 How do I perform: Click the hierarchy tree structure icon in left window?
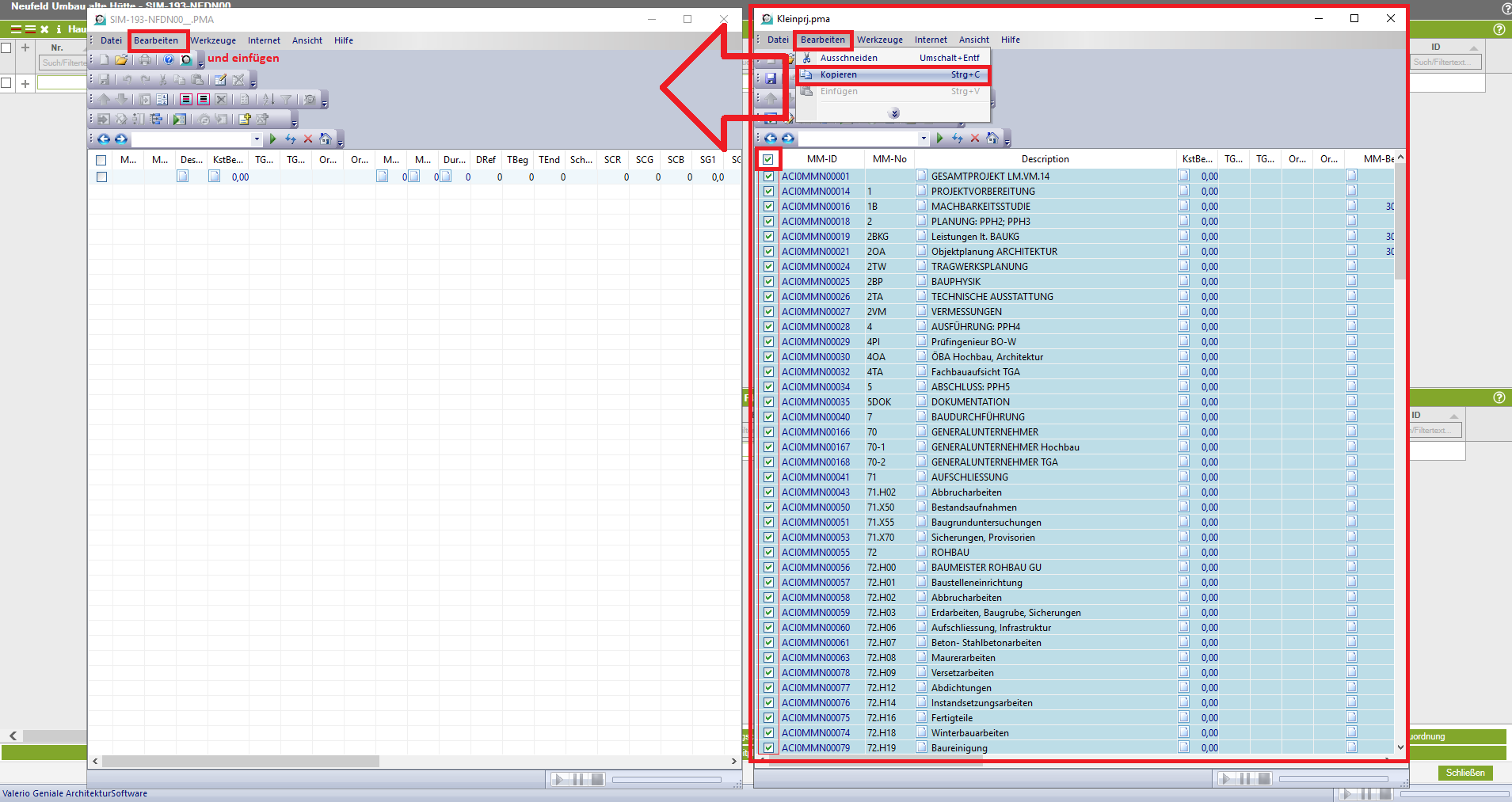tap(156, 119)
